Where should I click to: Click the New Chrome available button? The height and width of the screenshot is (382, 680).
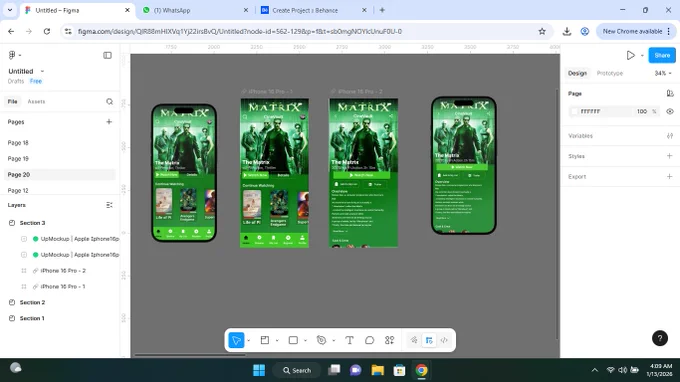635,31
